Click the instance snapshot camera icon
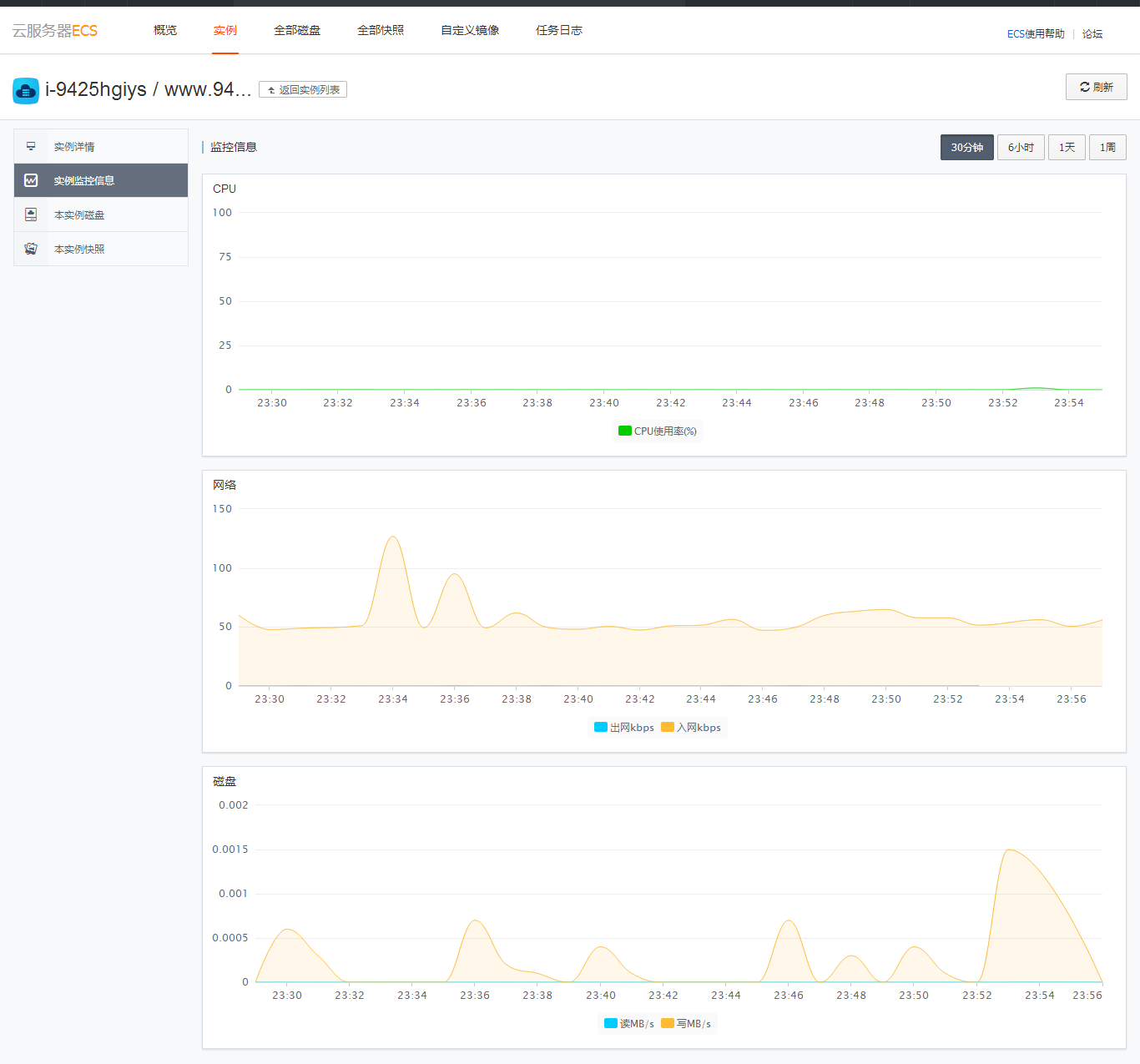Viewport: 1140px width, 1064px height. click(x=31, y=249)
